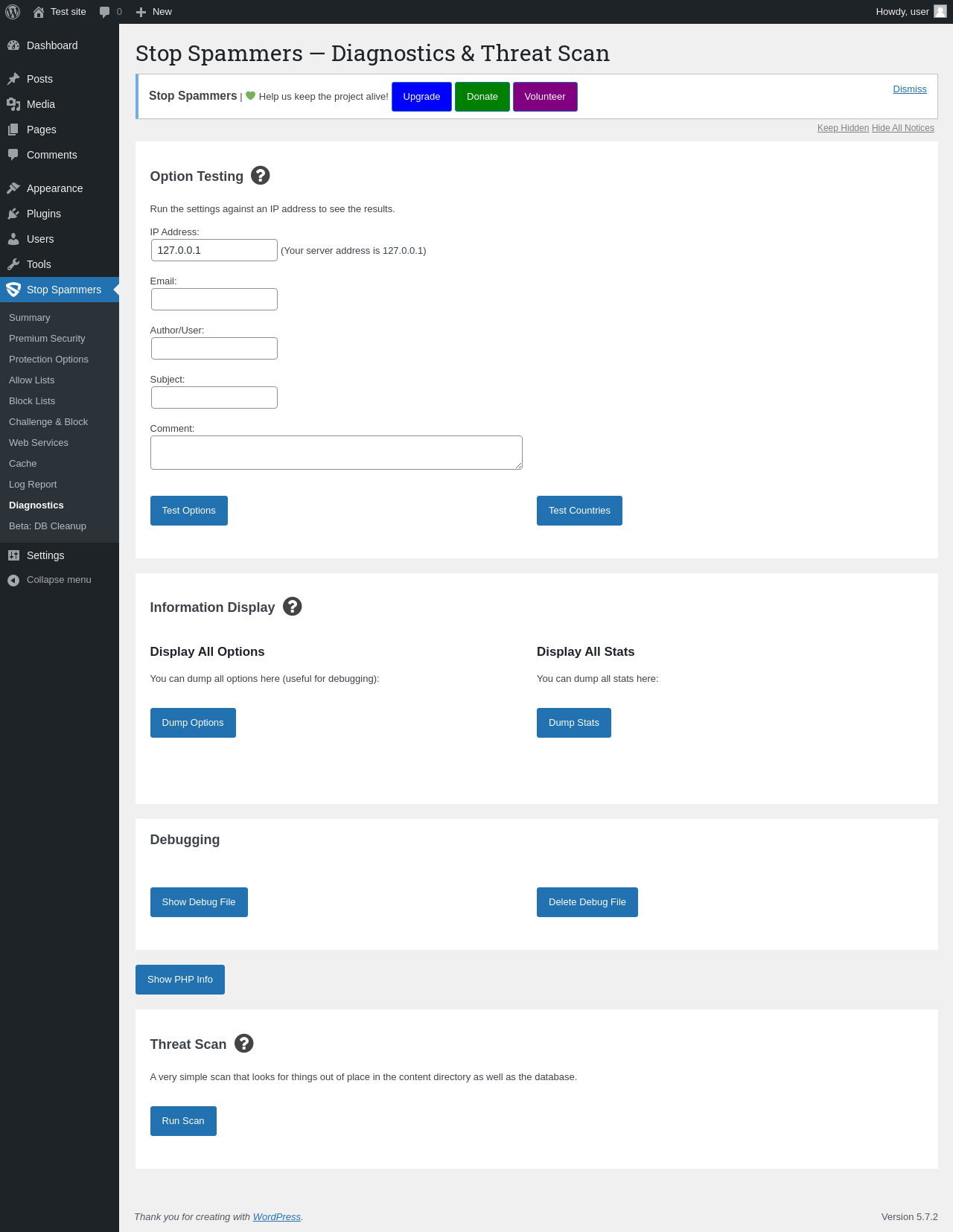Click the Run Scan button
The image size is (953, 1232).
183,1121
